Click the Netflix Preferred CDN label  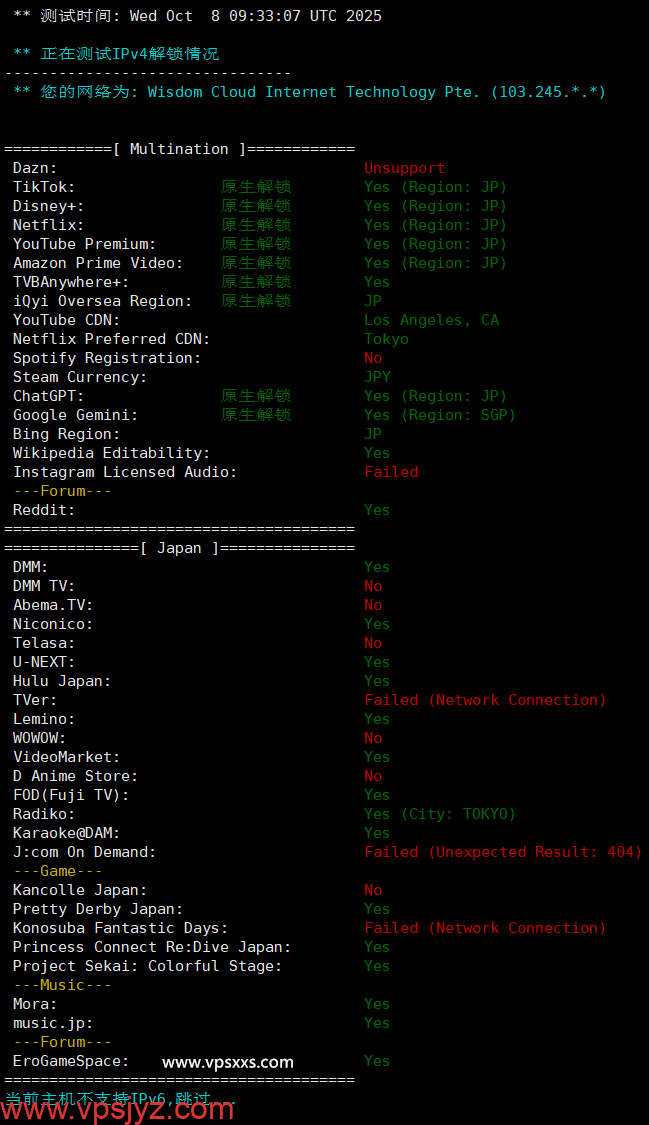[x=111, y=339]
